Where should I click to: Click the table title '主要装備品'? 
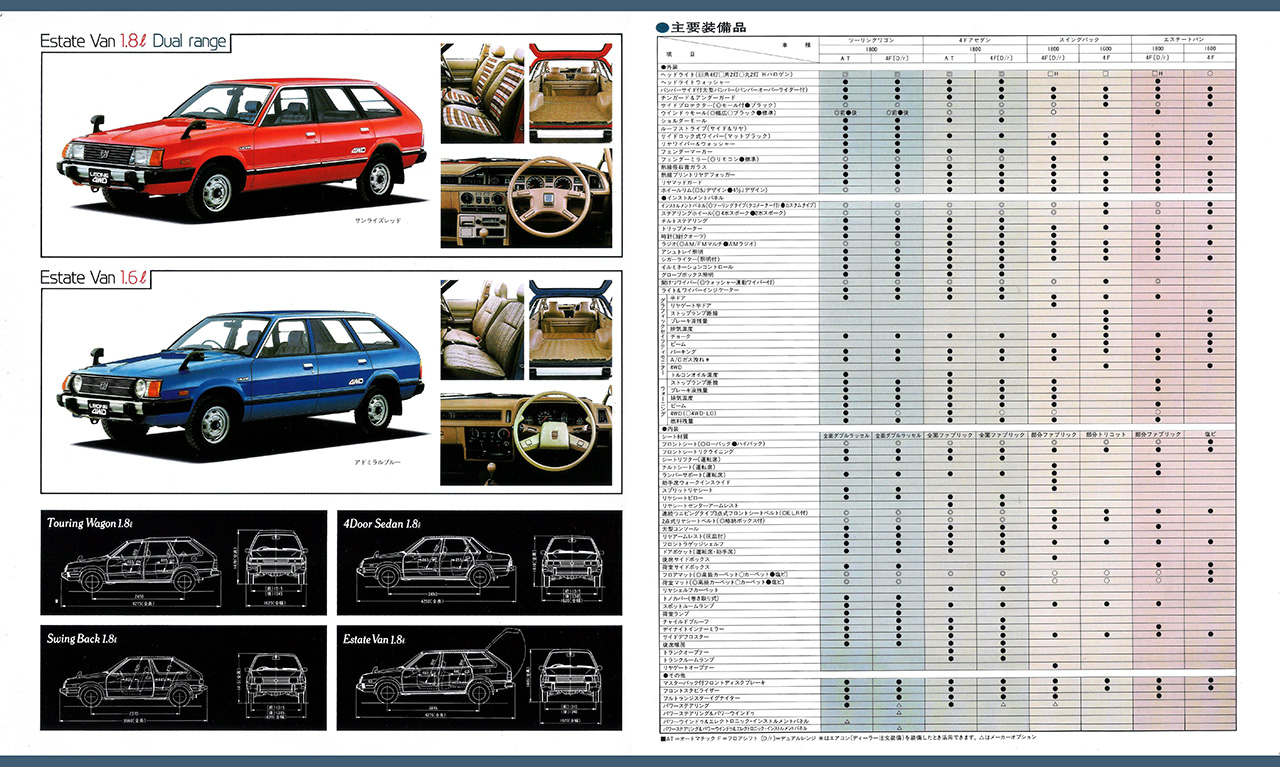(707, 27)
